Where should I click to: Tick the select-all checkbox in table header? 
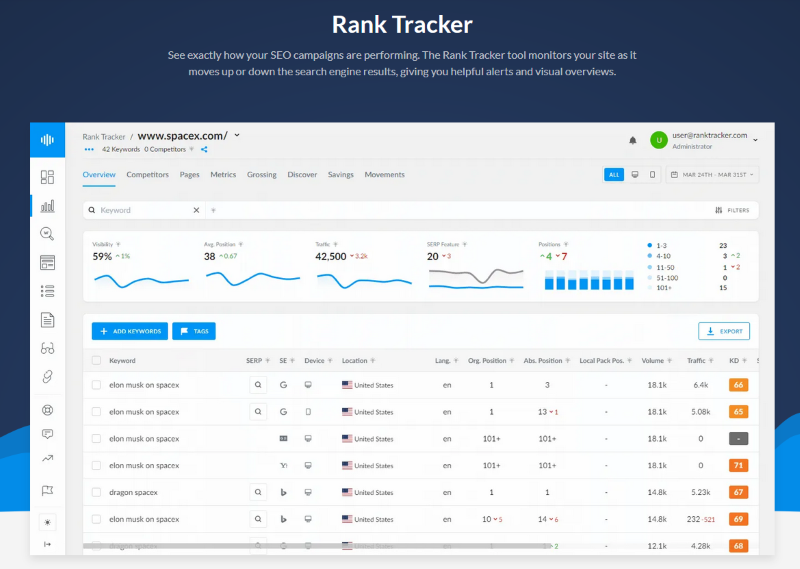point(96,361)
